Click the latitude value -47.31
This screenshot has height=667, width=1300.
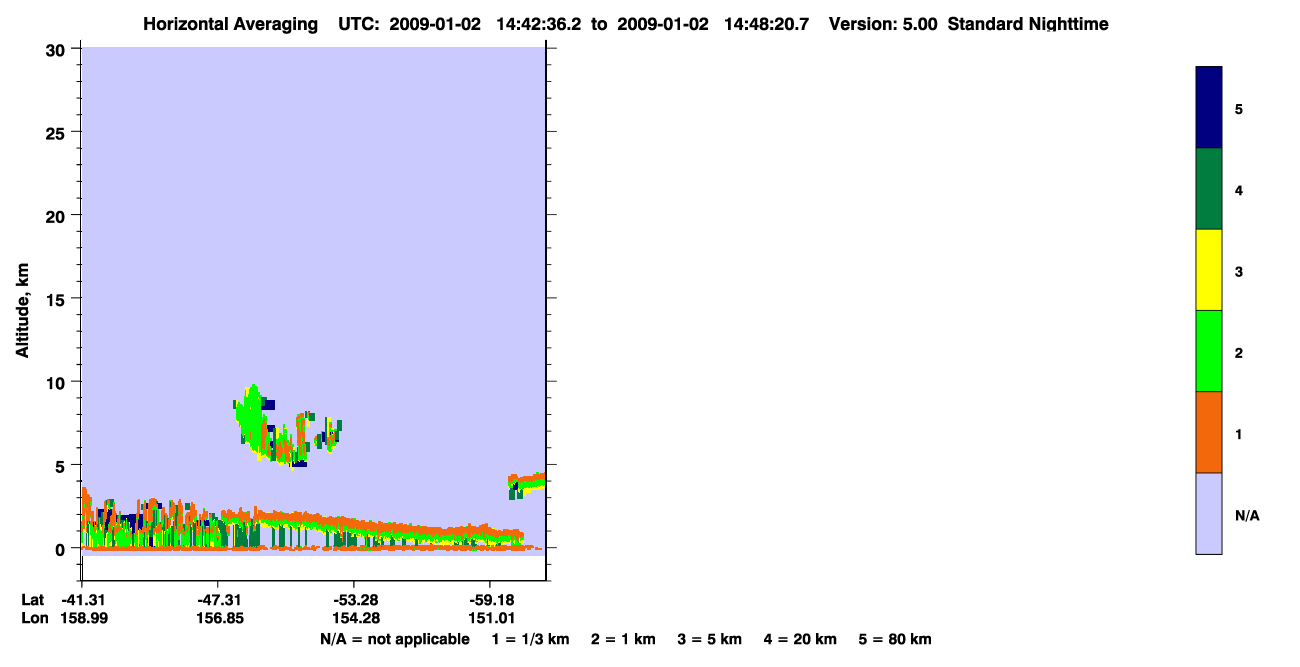(220, 599)
